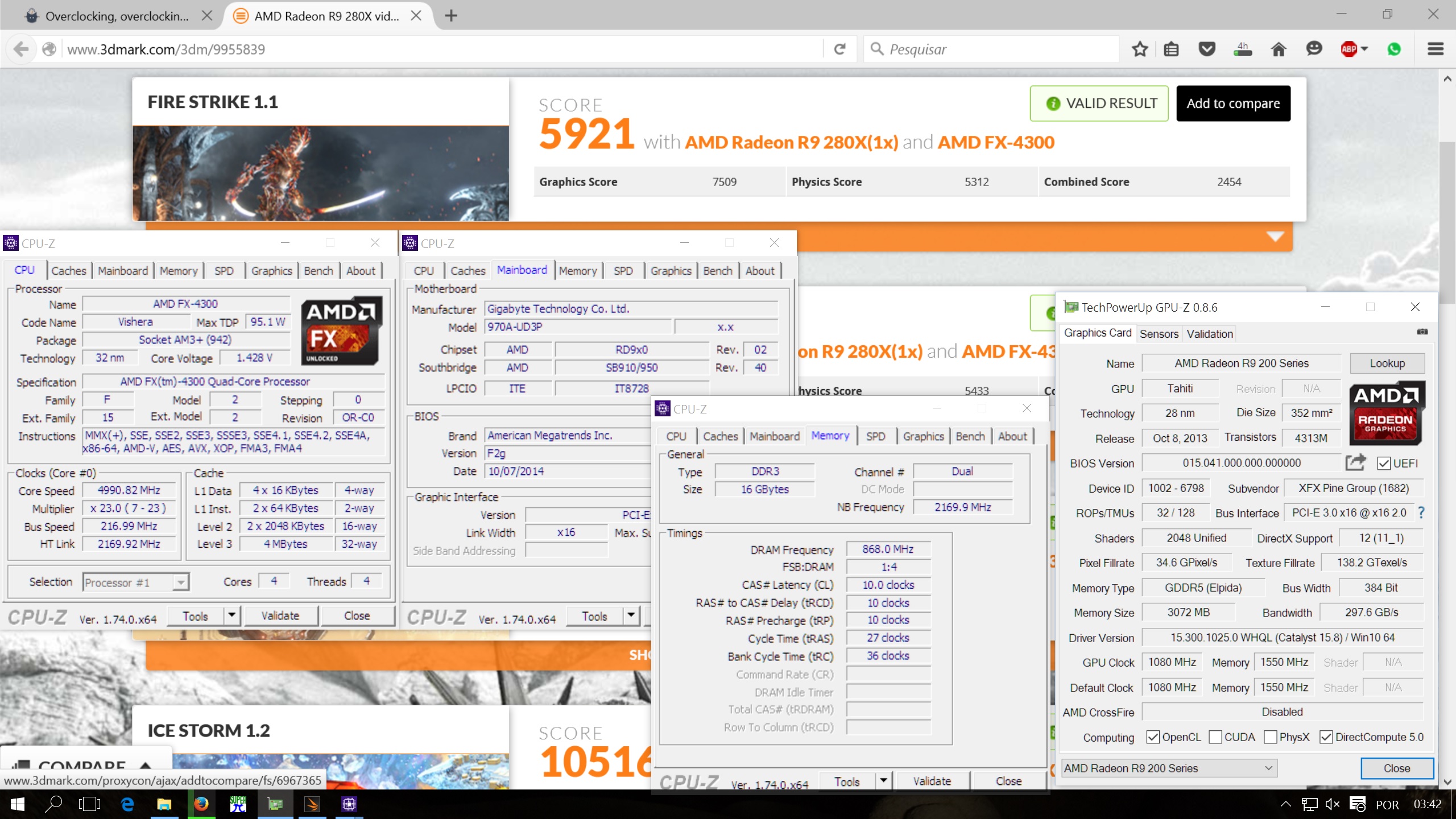This screenshot has height=819, width=1456.
Task: Click the muted volume tray icon
Action: (x=1333, y=804)
